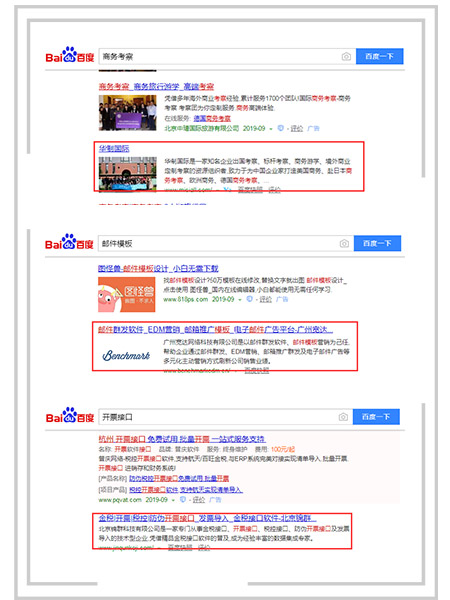Click the Benchmark logo in the EDM result

(x=126, y=355)
